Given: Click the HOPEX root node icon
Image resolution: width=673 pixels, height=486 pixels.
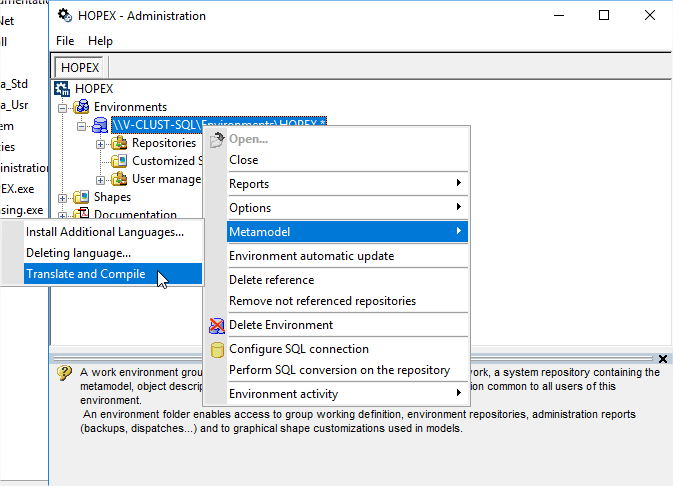Looking at the screenshot, I should click(63, 89).
